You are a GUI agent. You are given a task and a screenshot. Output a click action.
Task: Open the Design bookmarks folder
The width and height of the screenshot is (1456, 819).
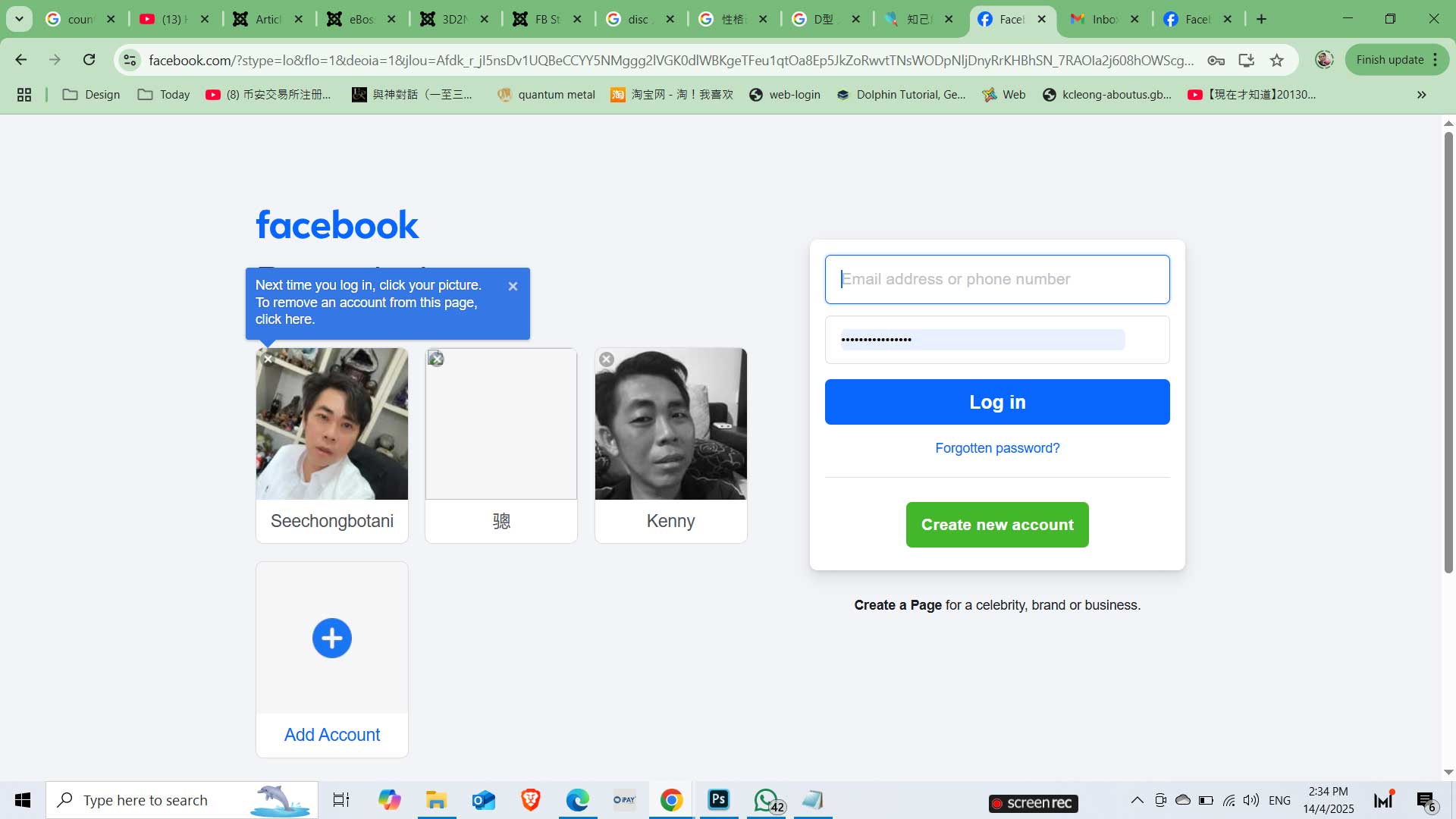[91, 95]
